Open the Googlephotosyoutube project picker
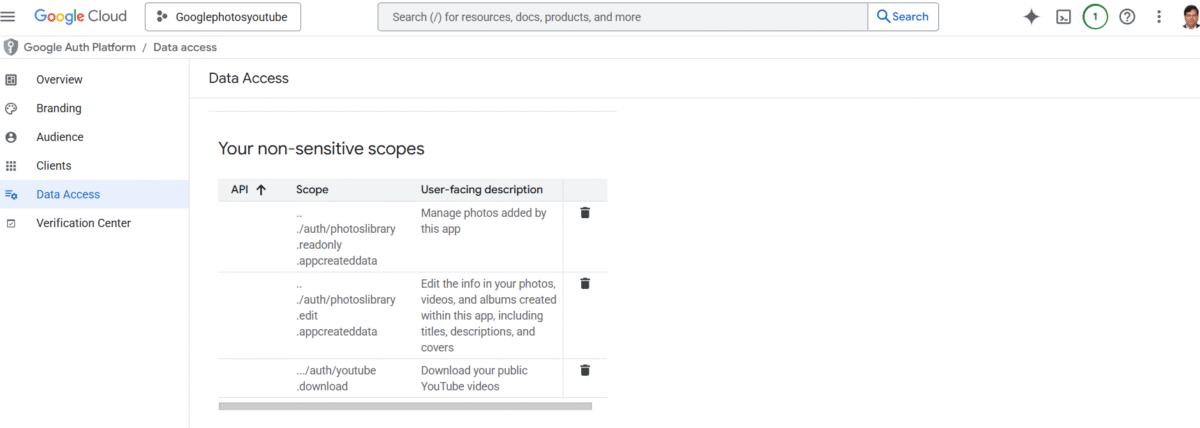 click(223, 17)
